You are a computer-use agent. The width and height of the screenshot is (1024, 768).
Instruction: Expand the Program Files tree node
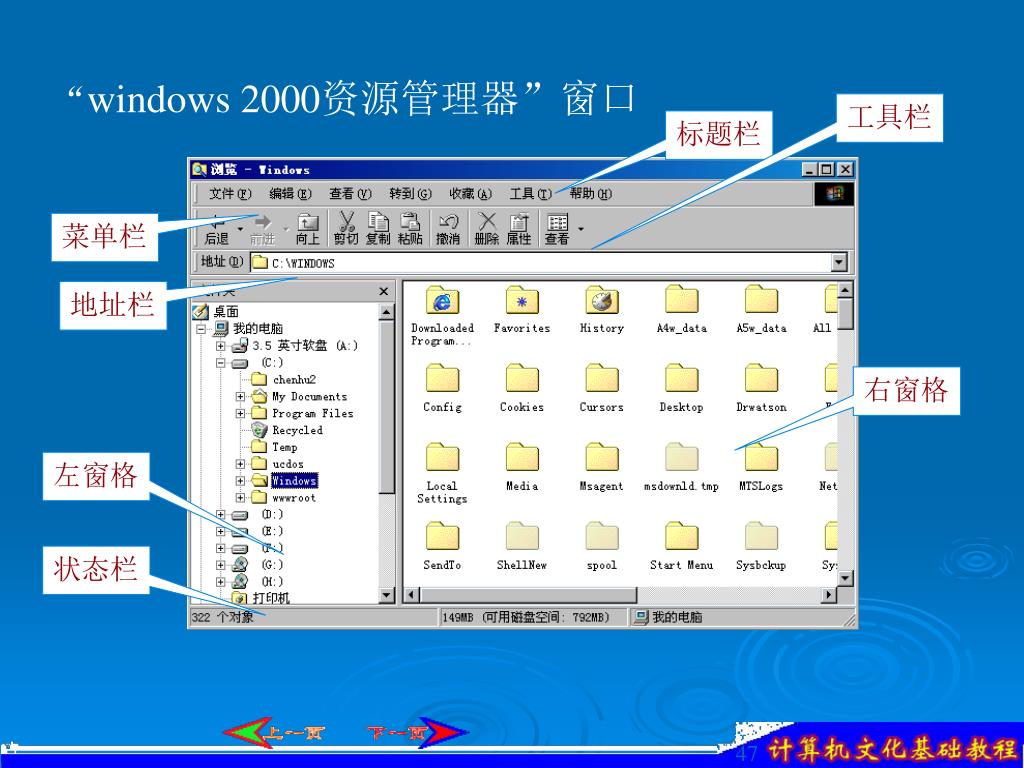[x=240, y=413]
